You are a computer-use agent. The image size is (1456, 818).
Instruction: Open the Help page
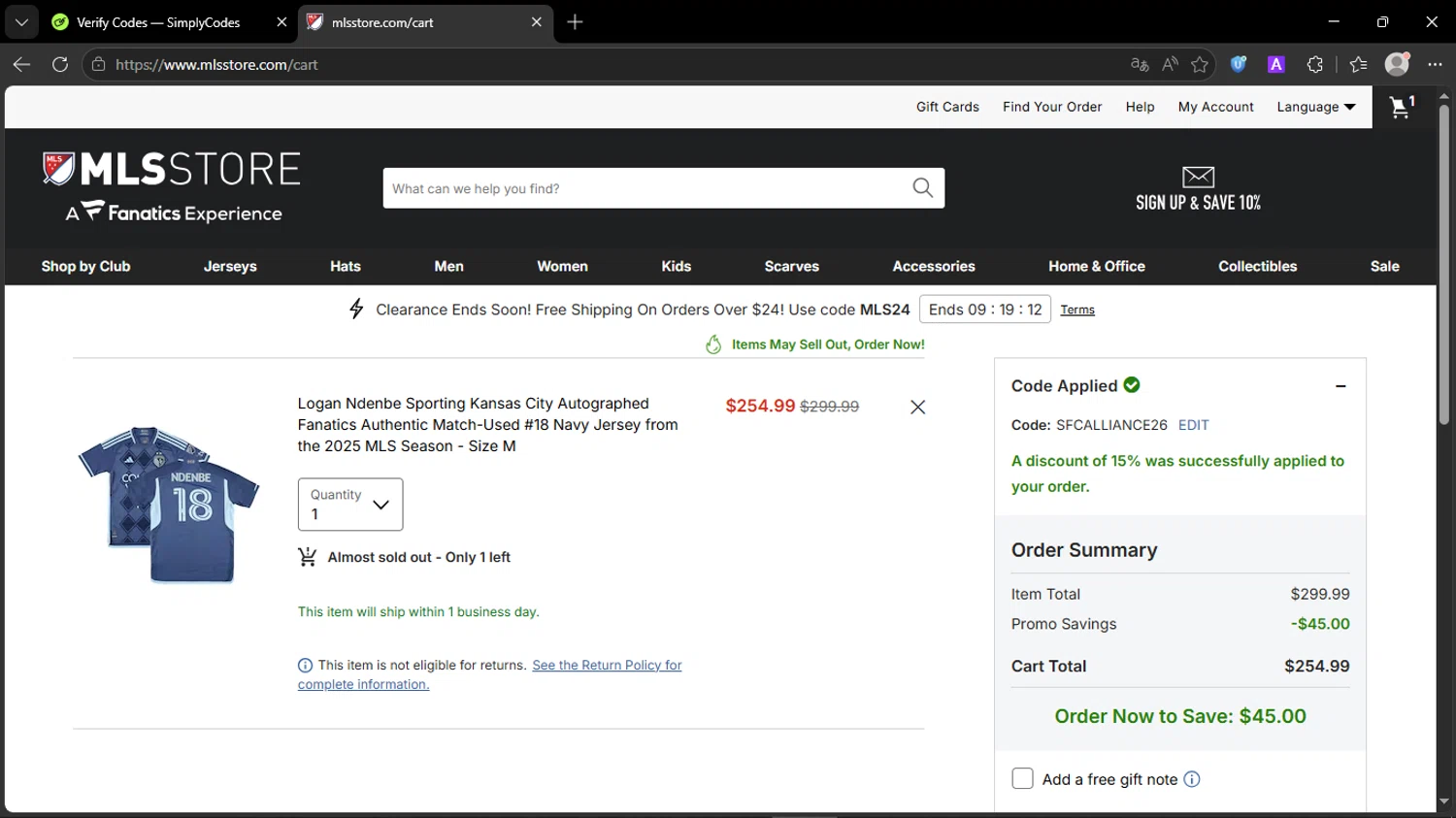click(1140, 107)
